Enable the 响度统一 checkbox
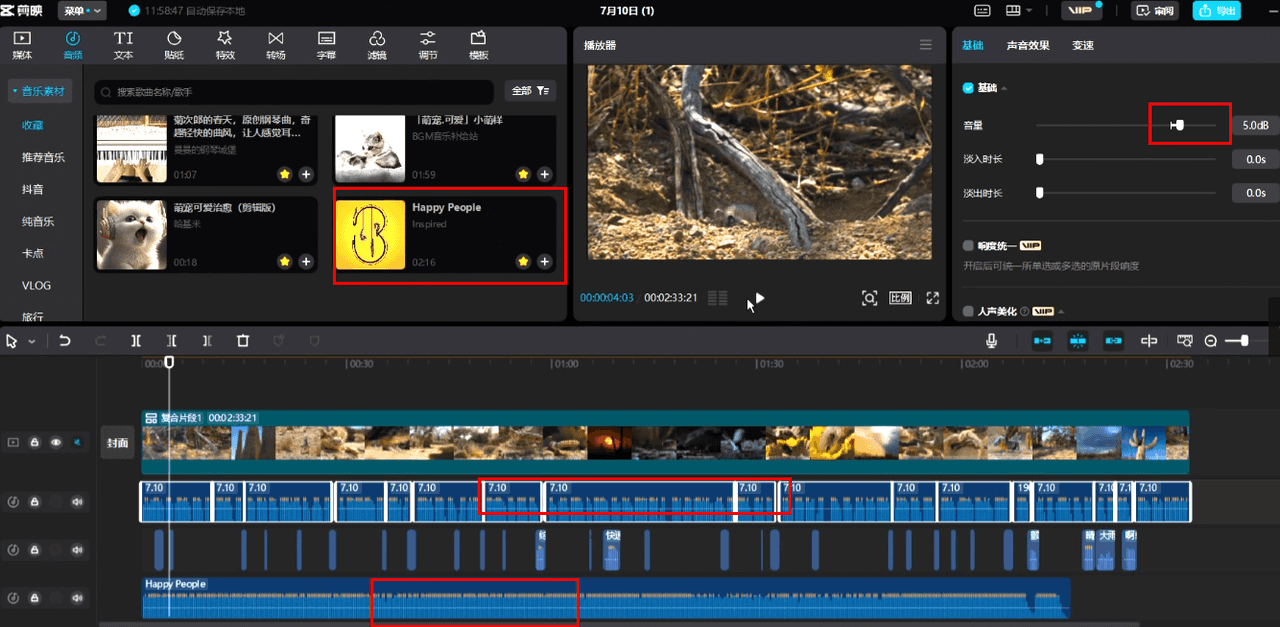The height and width of the screenshot is (627, 1280). tap(968, 245)
